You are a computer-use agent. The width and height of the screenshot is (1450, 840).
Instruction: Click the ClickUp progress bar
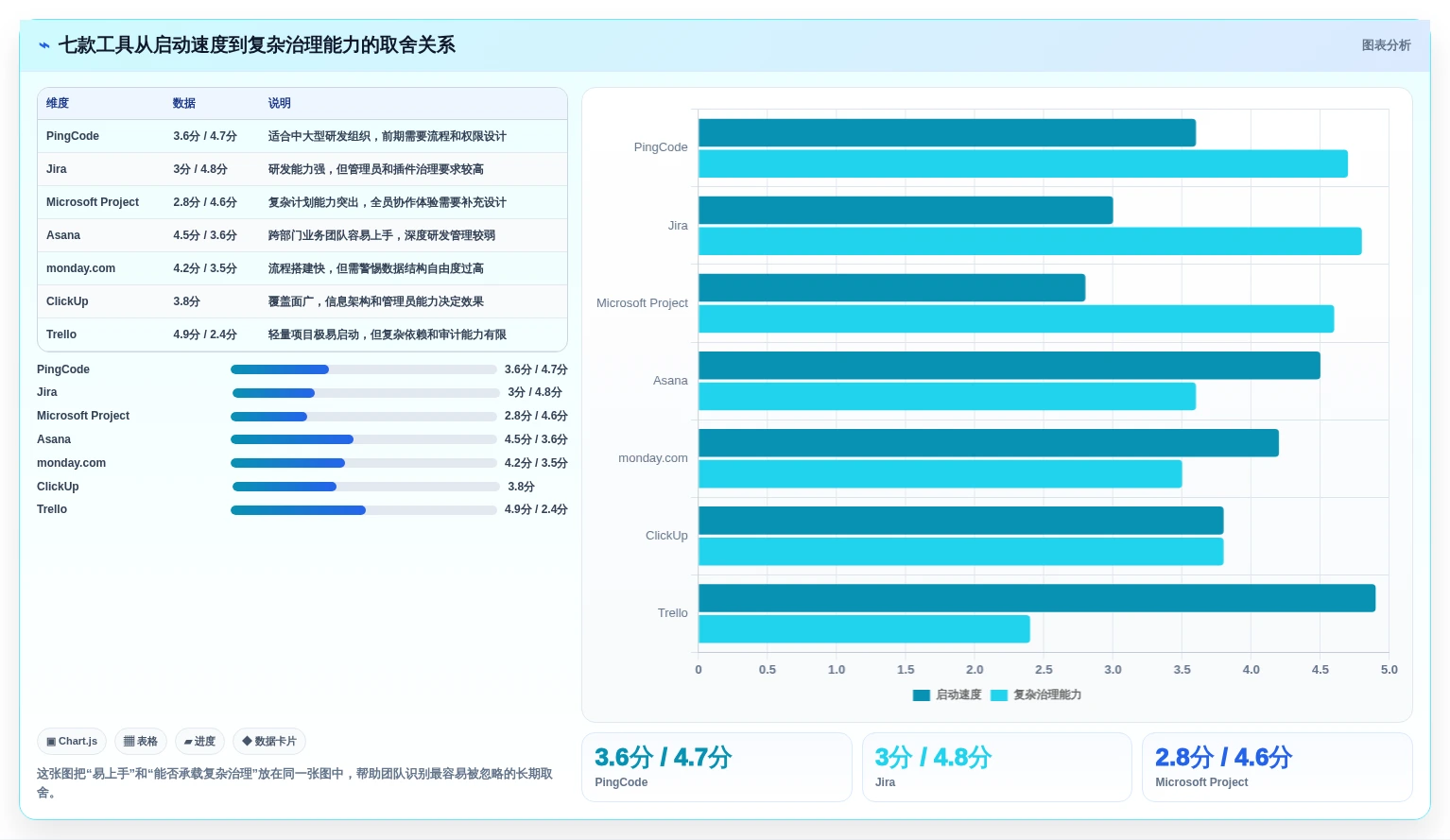[366, 487]
